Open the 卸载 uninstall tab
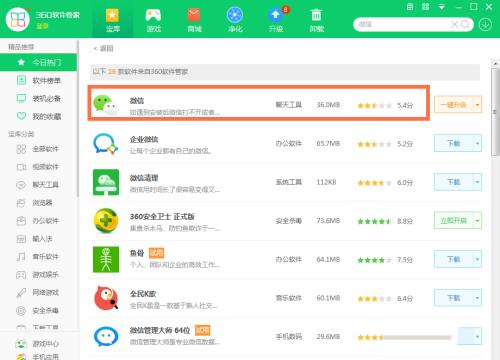500x360 pixels. click(x=316, y=20)
